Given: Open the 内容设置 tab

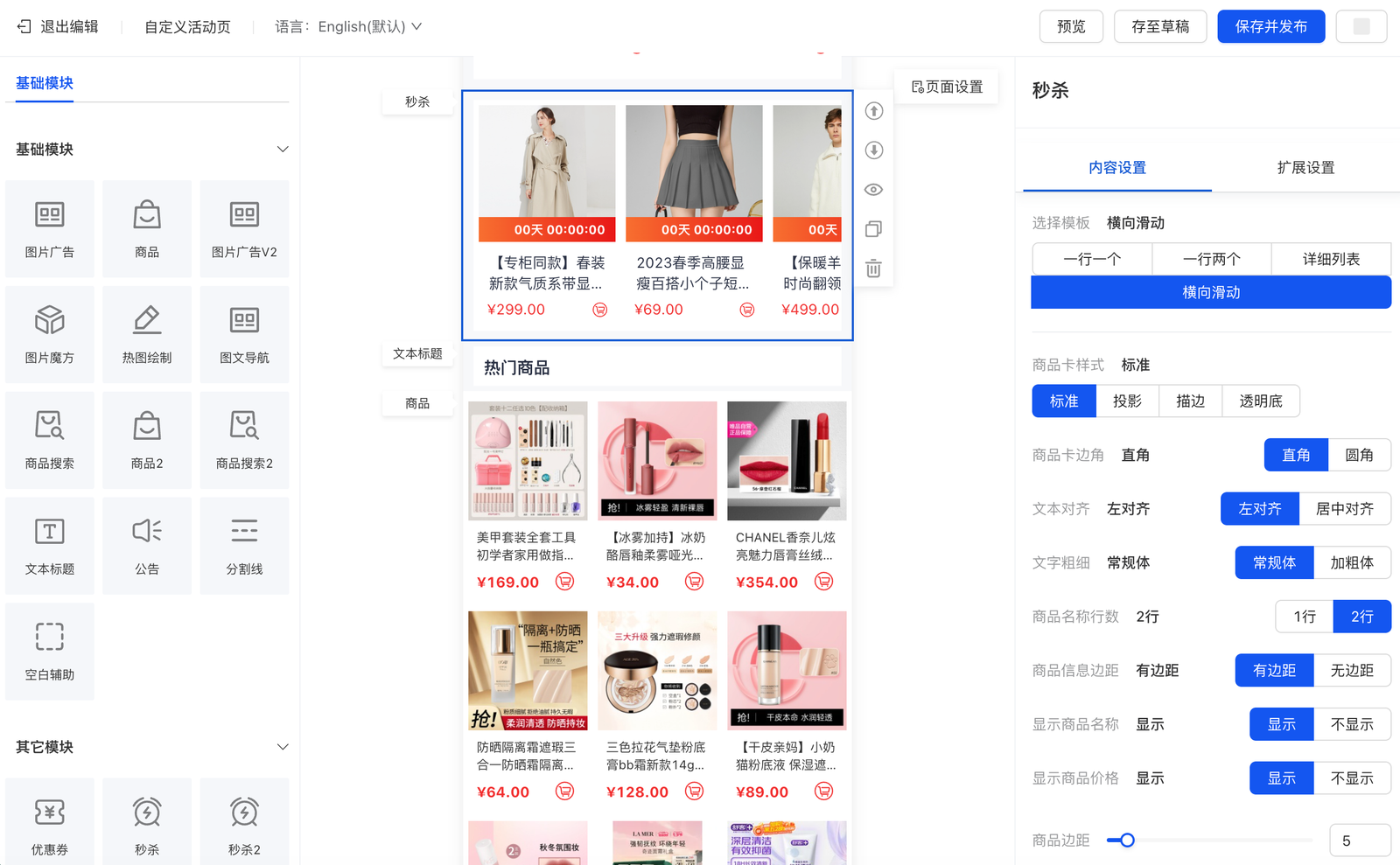Looking at the screenshot, I should pos(1117,168).
